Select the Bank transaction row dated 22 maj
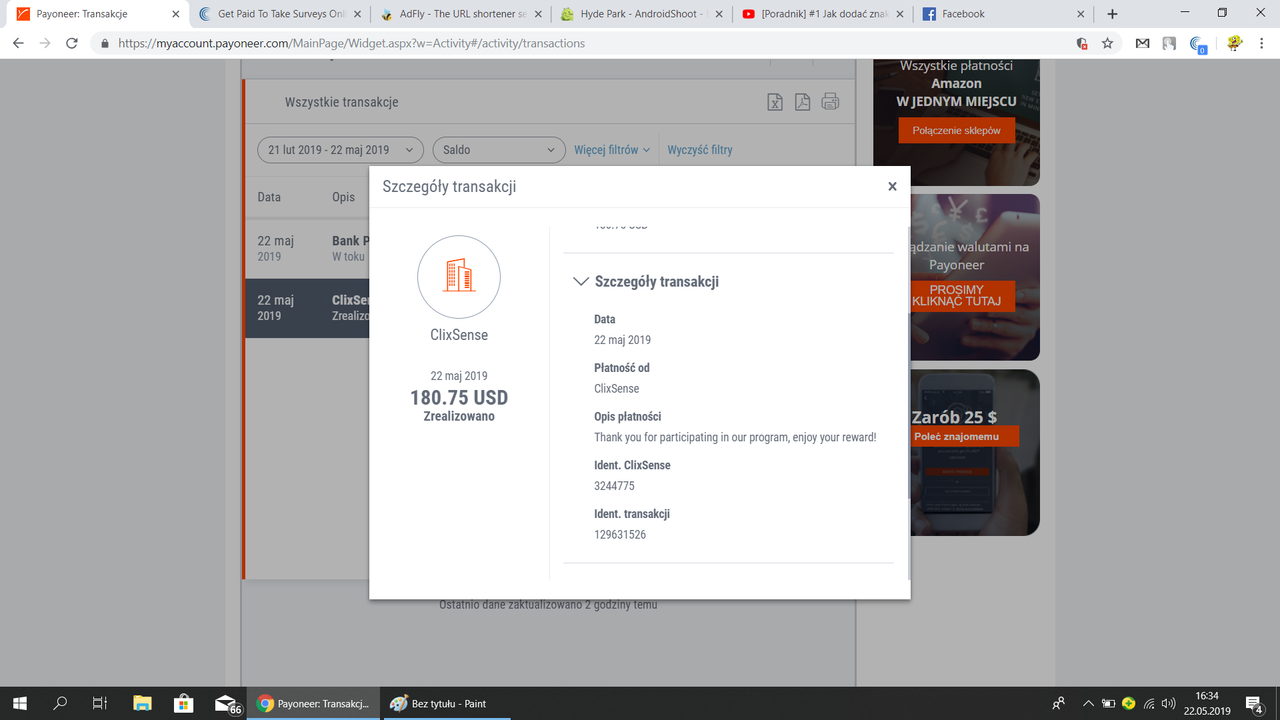 pos(307,248)
